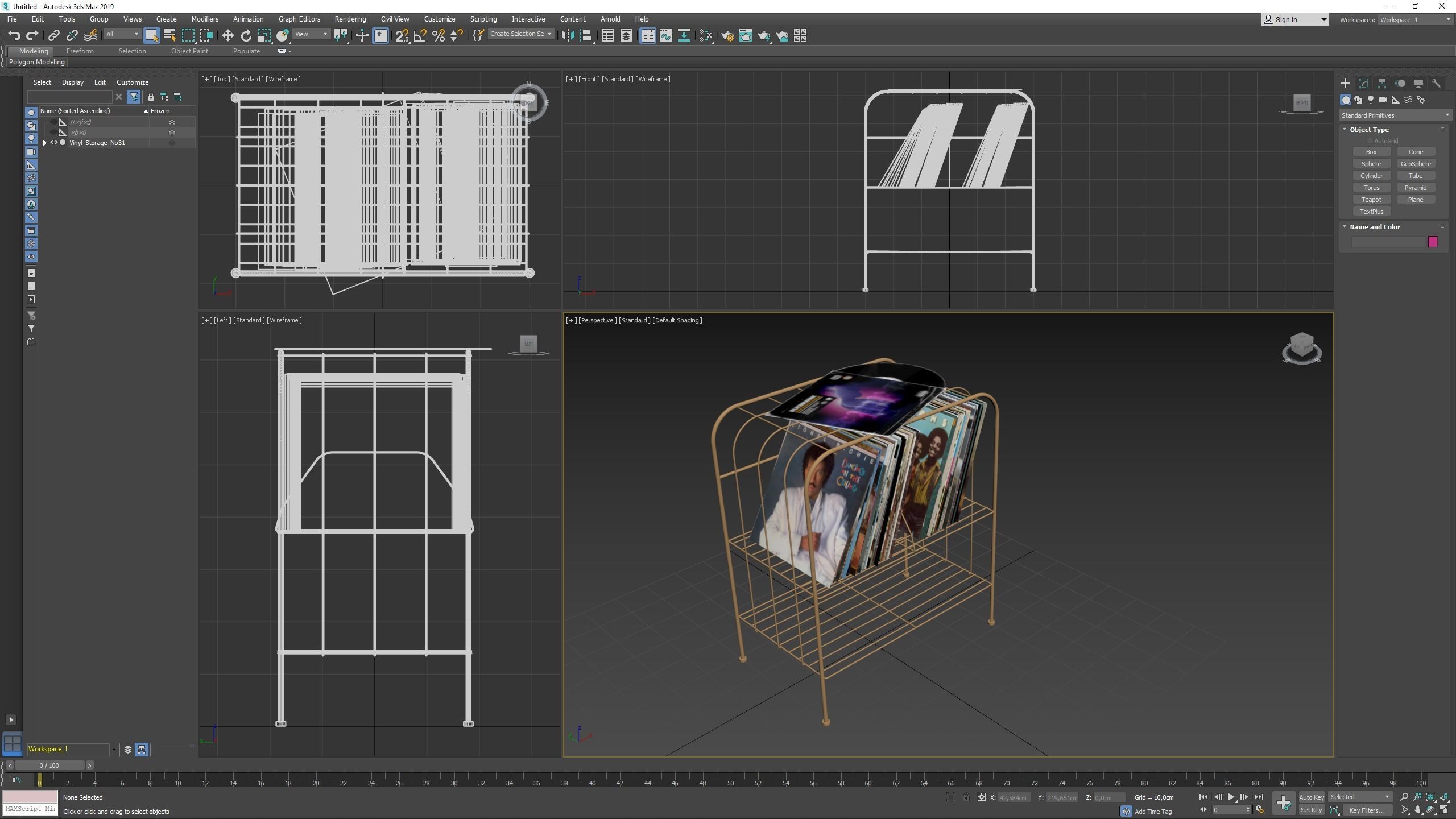1456x819 pixels.
Task: Open the reference coordinate View dropdown
Action: (311, 34)
